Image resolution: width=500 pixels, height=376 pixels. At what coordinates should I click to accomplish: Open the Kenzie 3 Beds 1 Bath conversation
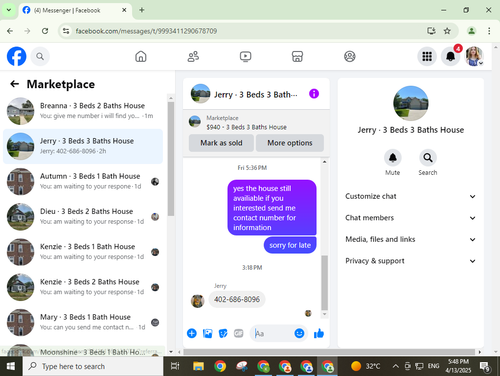tap(83, 252)
